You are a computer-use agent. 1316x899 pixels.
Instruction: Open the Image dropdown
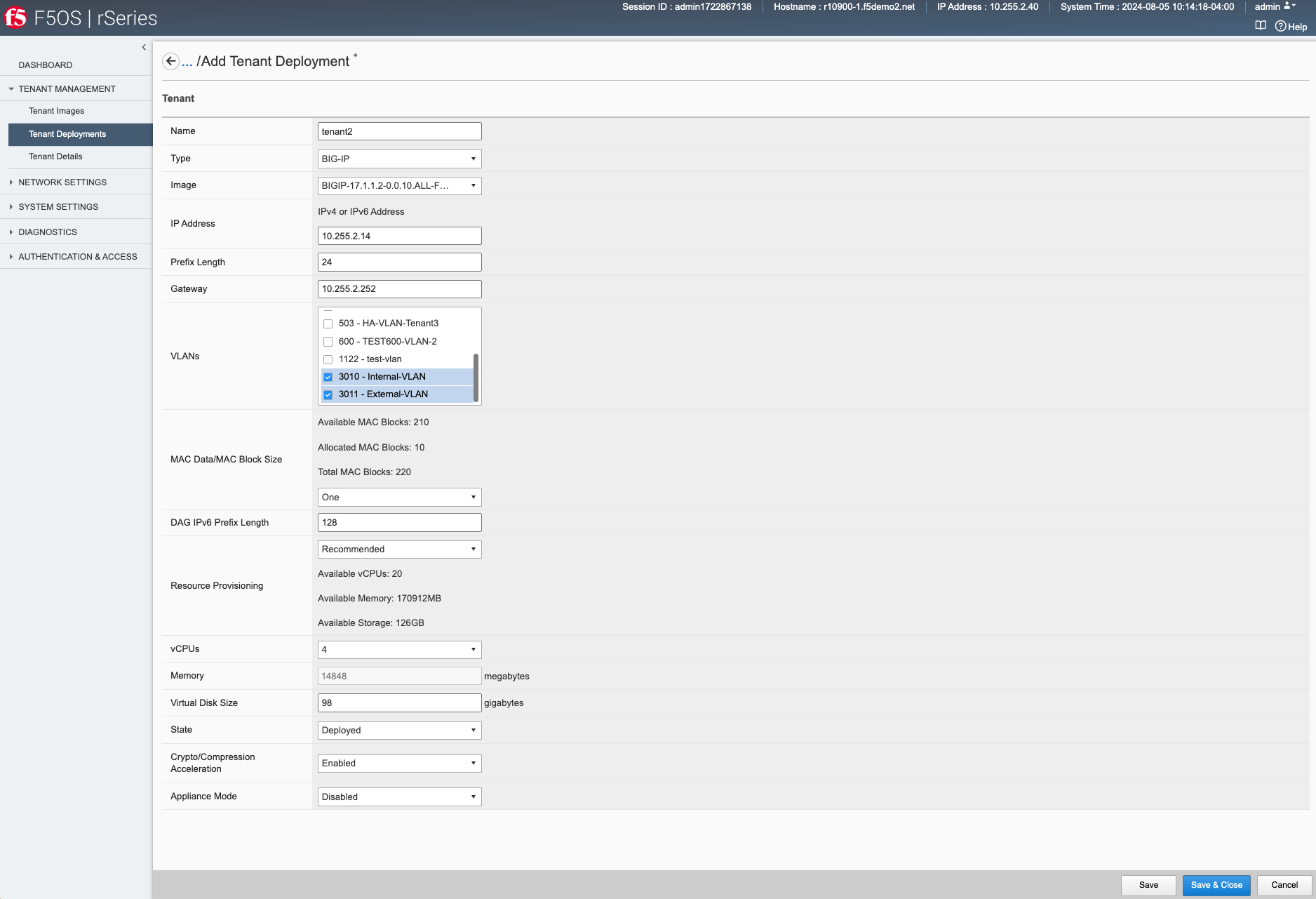click(399, 185)
